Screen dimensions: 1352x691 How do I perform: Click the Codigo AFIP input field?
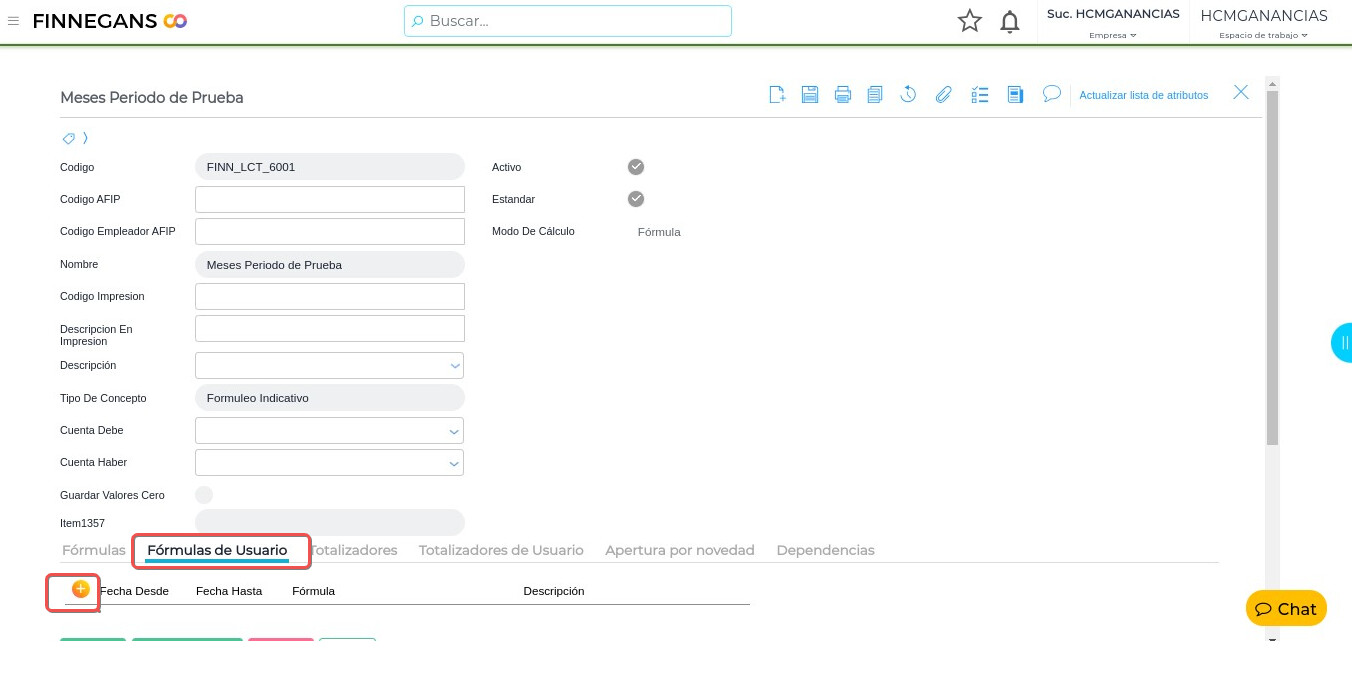[x=330, y=199]
